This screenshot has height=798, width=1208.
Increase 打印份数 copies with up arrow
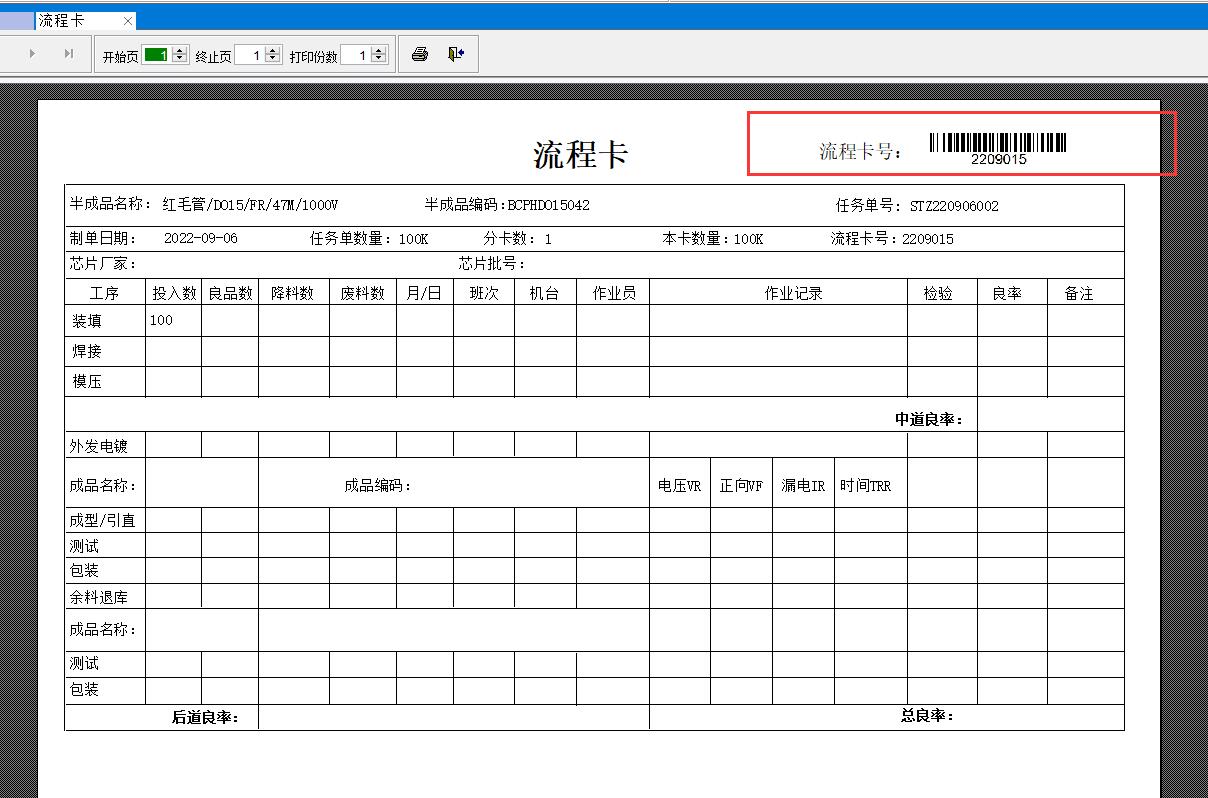click(x=379, y=51)
